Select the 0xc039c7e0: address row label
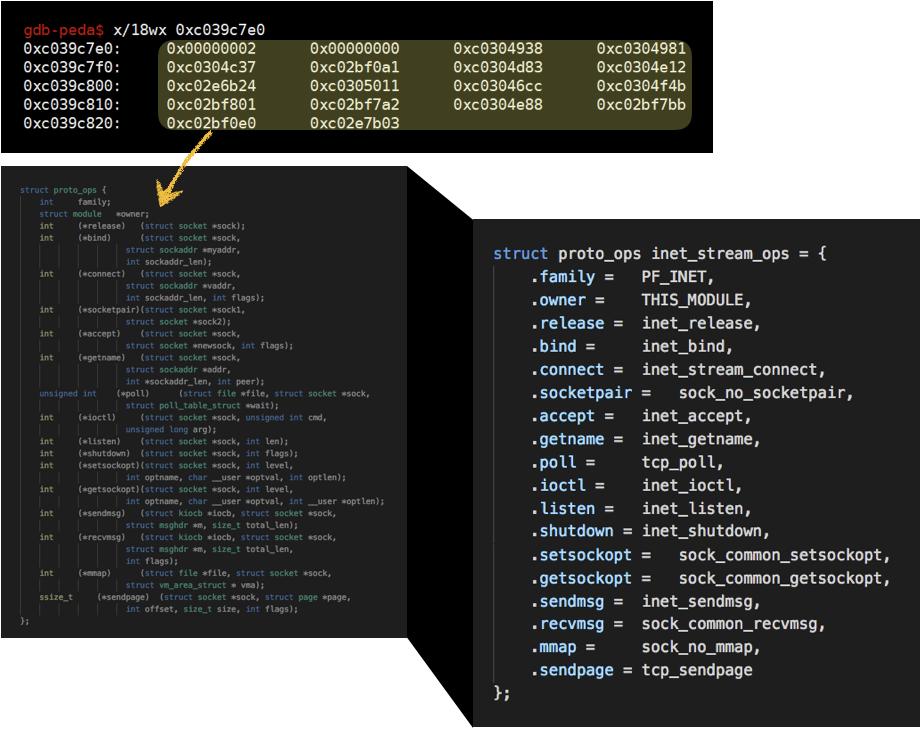Screen dimensions: 921x729 (x=71, y=48)
